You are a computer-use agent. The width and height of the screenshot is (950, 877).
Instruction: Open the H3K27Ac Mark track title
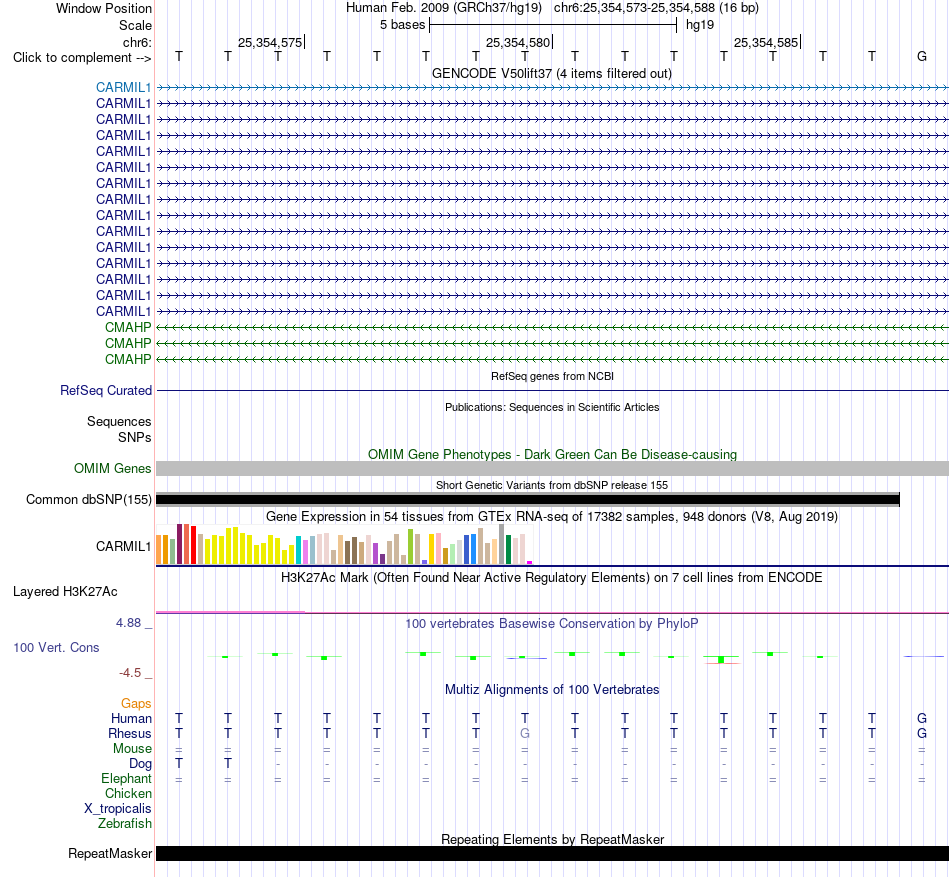click(552, 577)
